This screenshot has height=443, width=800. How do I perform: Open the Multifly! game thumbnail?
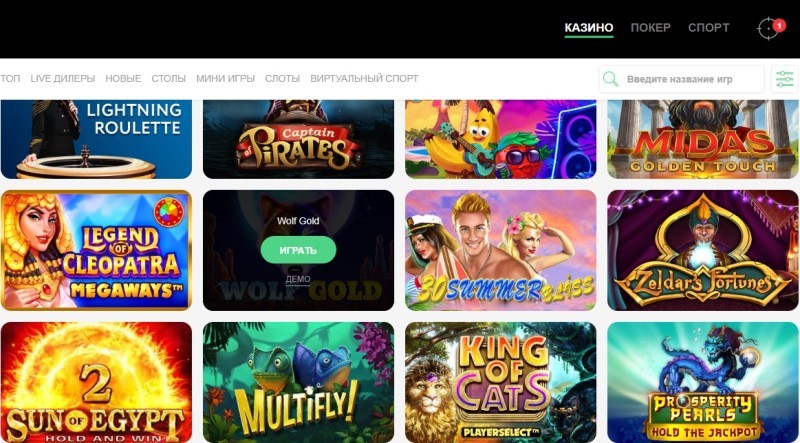click(x=298, y=382)
